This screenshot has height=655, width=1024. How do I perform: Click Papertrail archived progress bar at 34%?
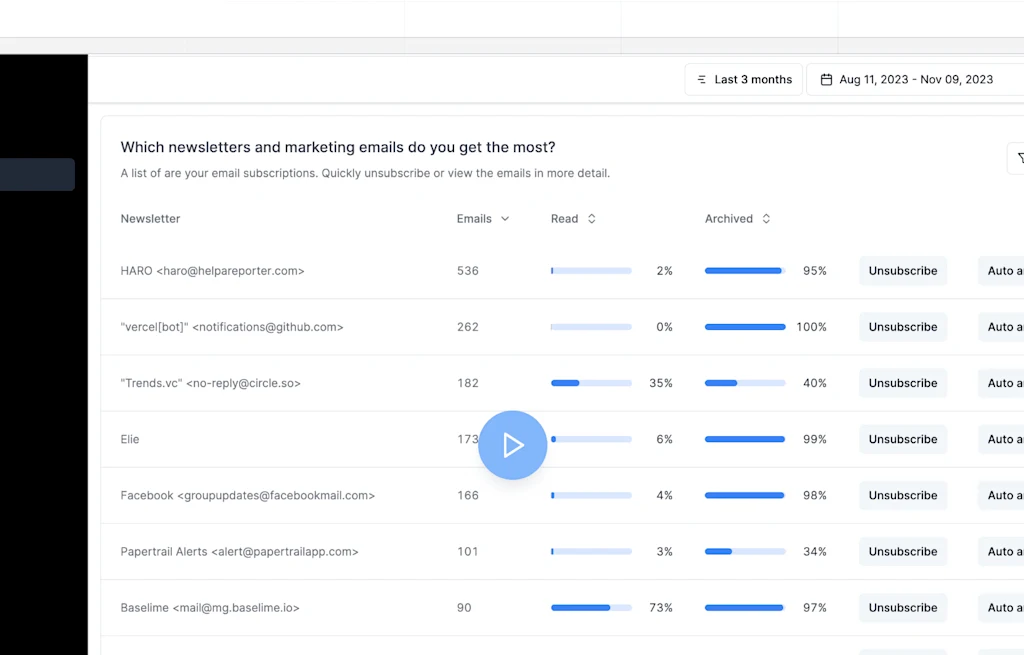745,551
